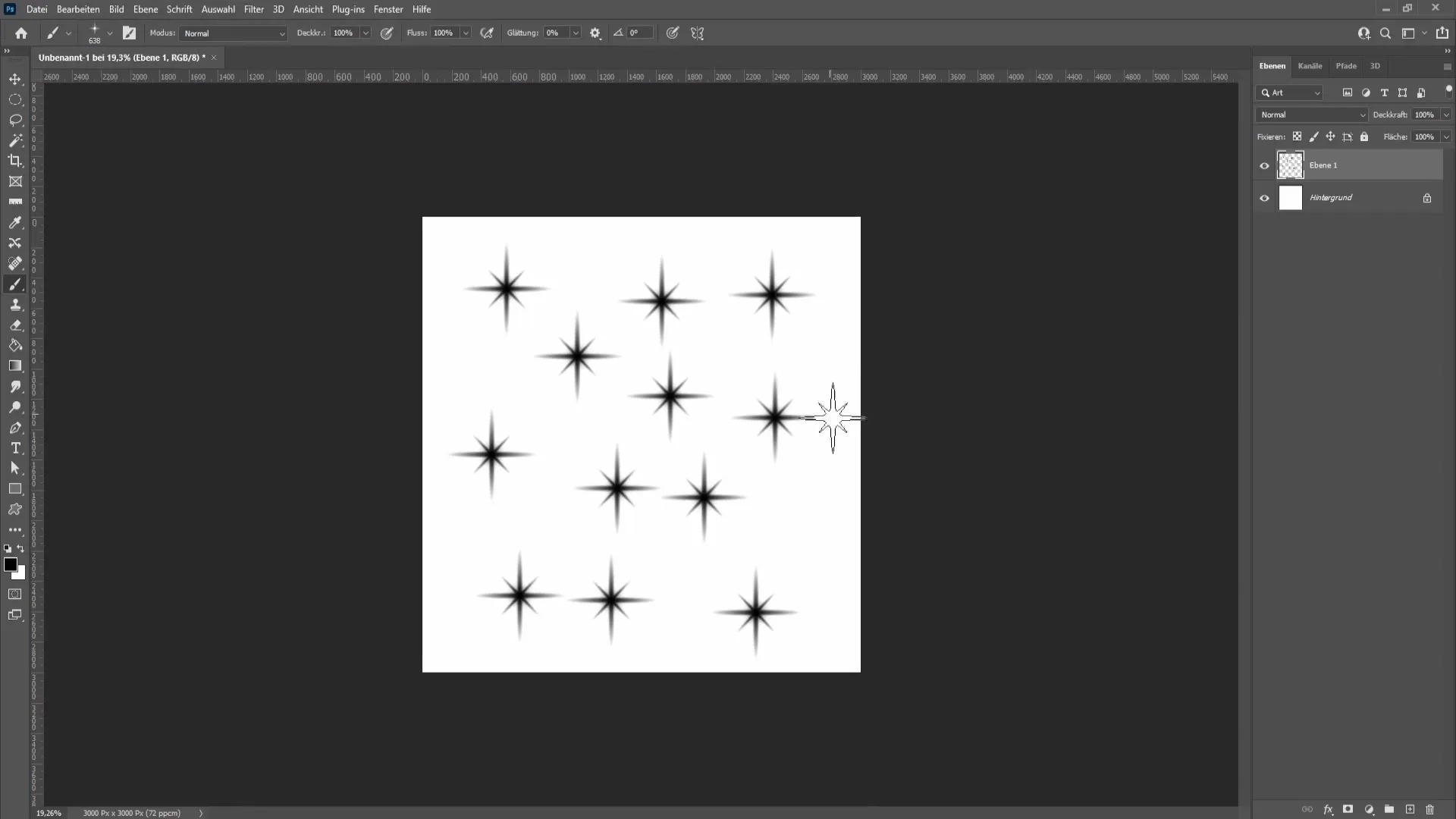
Task: Select the Text tool
Action: [x=15, y=448]
